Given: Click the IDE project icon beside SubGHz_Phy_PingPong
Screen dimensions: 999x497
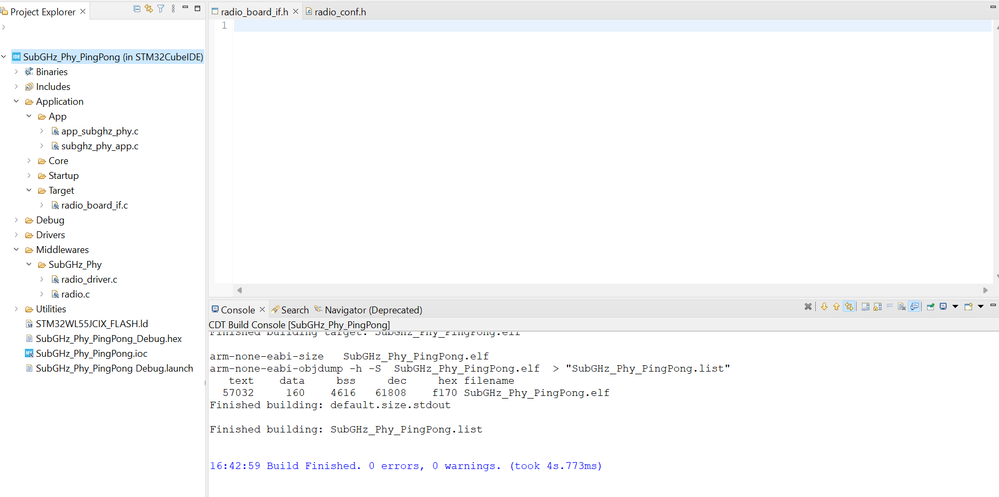Looking at the screenshot, I should (16, 57).
